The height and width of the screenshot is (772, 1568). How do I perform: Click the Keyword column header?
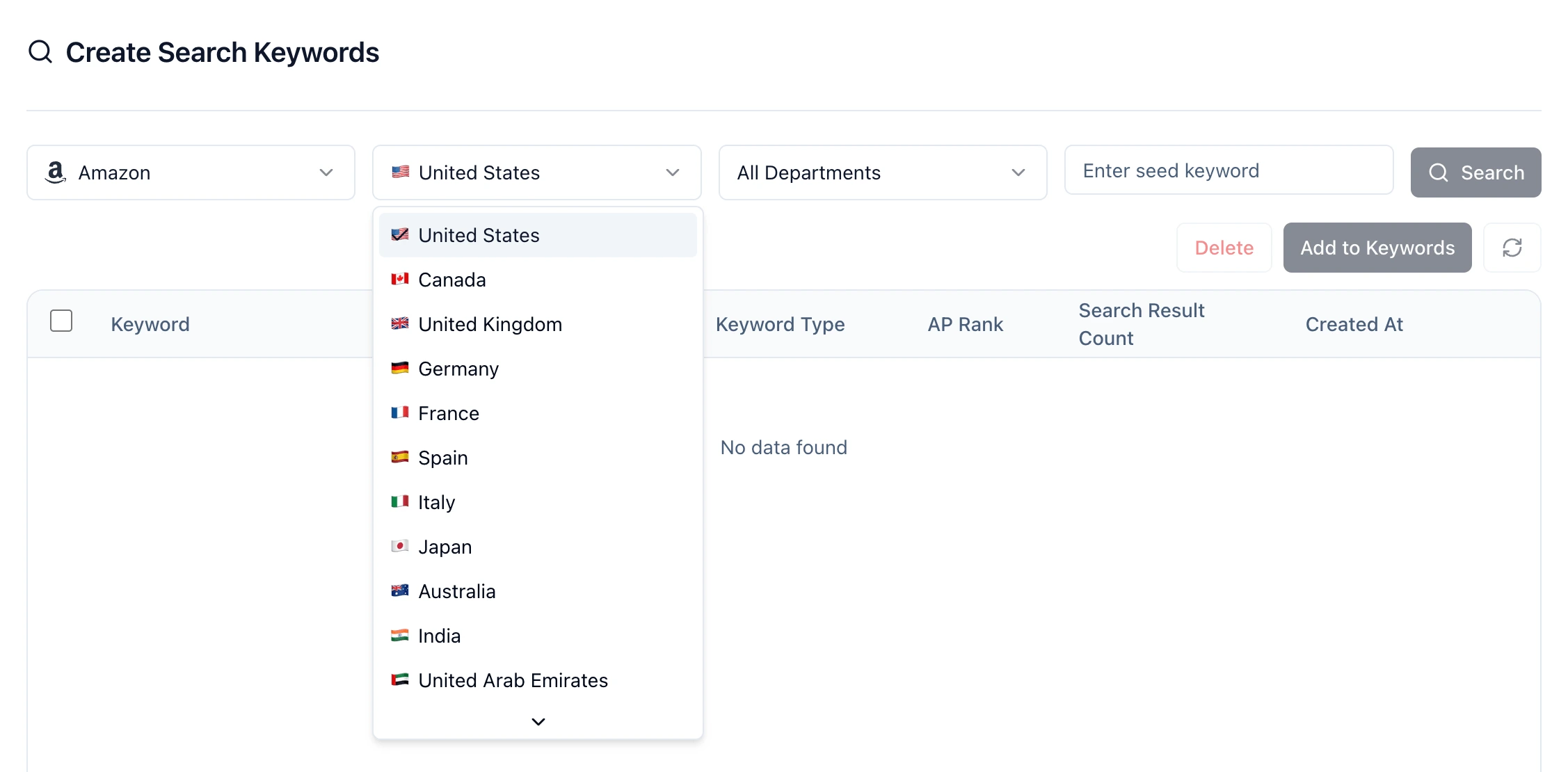(x=150, y=324)
